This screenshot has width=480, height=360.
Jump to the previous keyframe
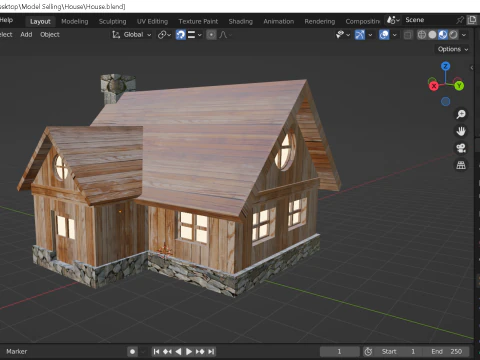167,351
